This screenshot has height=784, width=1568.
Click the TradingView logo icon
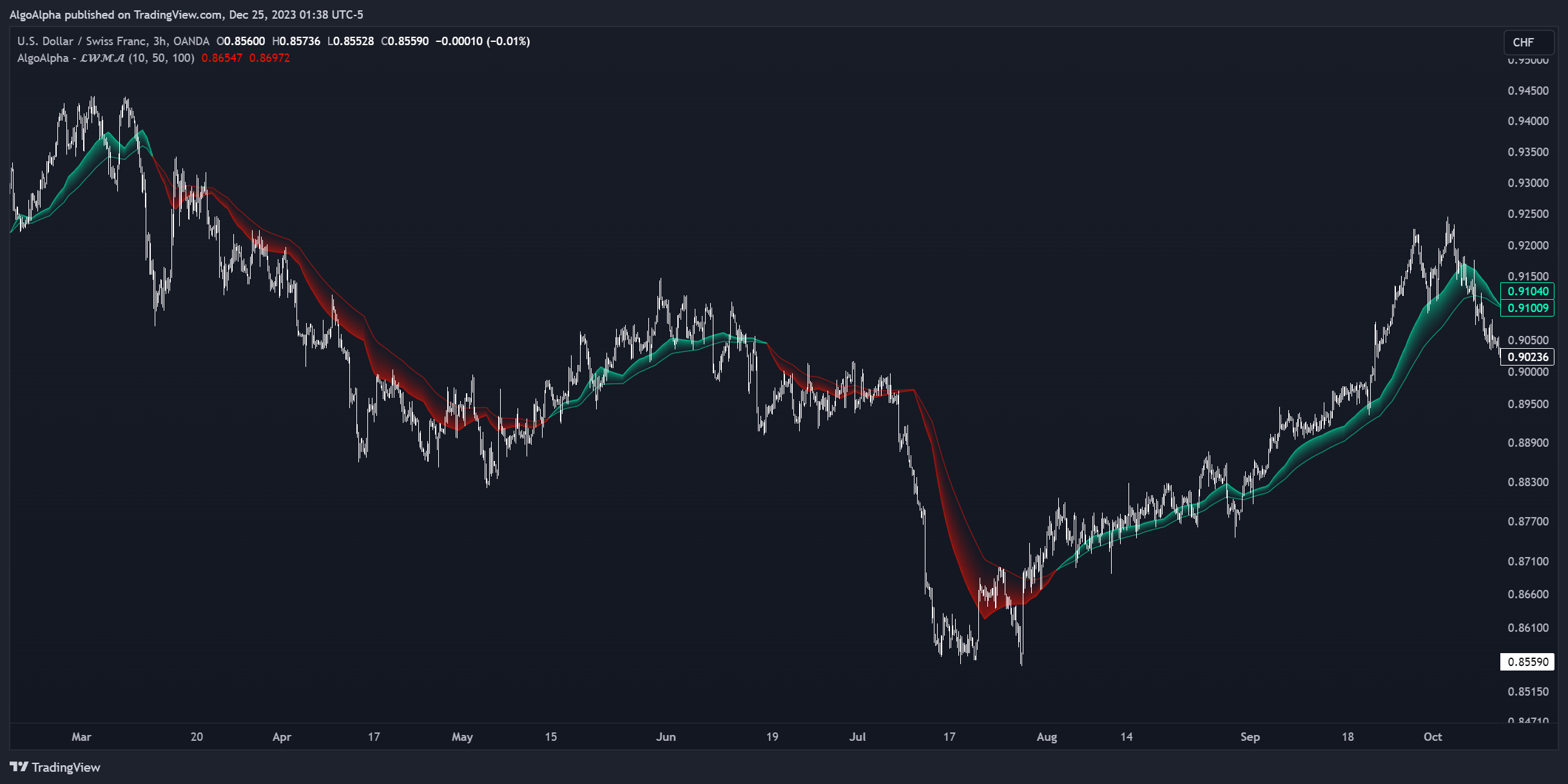point(19,767)
